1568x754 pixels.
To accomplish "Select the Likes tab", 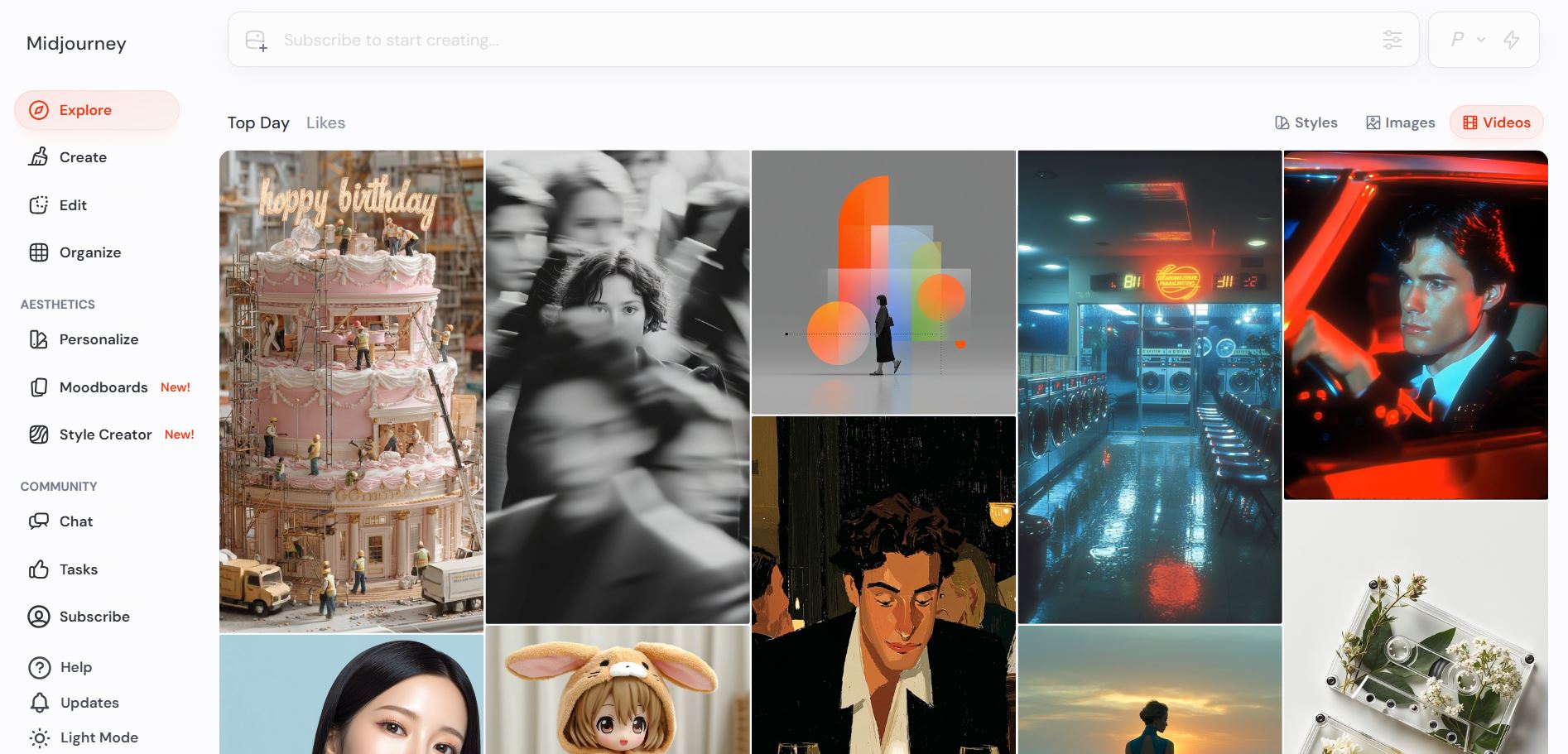I will 325,122.
